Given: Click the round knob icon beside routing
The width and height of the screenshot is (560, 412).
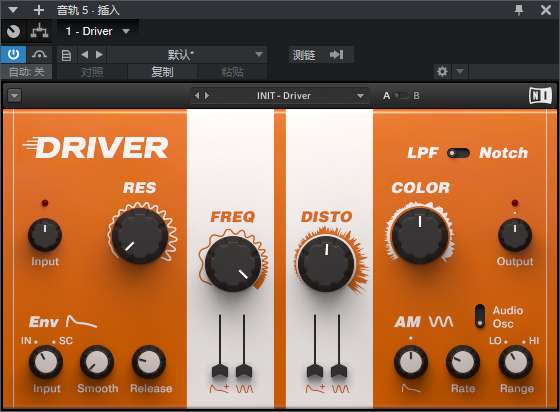Looking at the screenshot, I should point(14,31).
